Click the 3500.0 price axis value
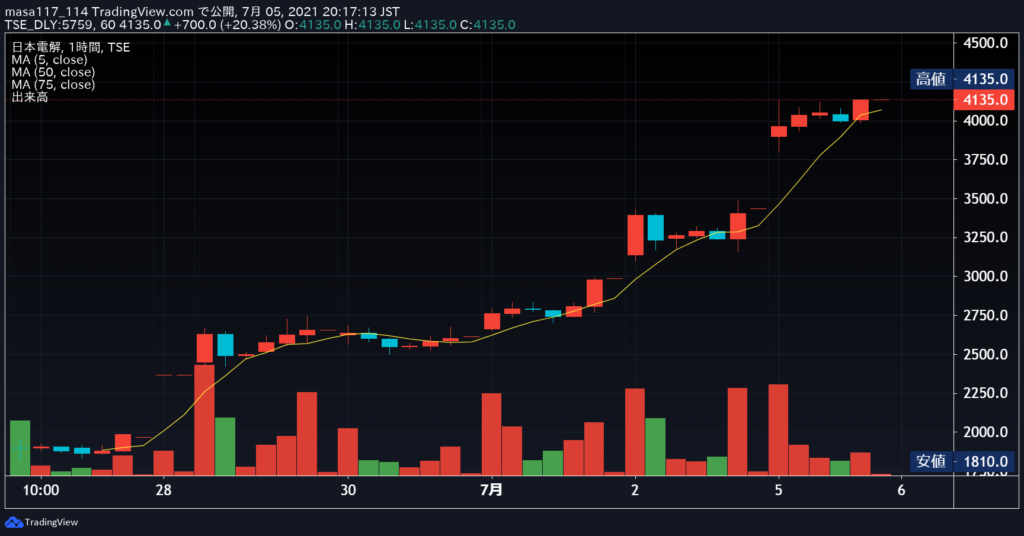 (985, 199)
